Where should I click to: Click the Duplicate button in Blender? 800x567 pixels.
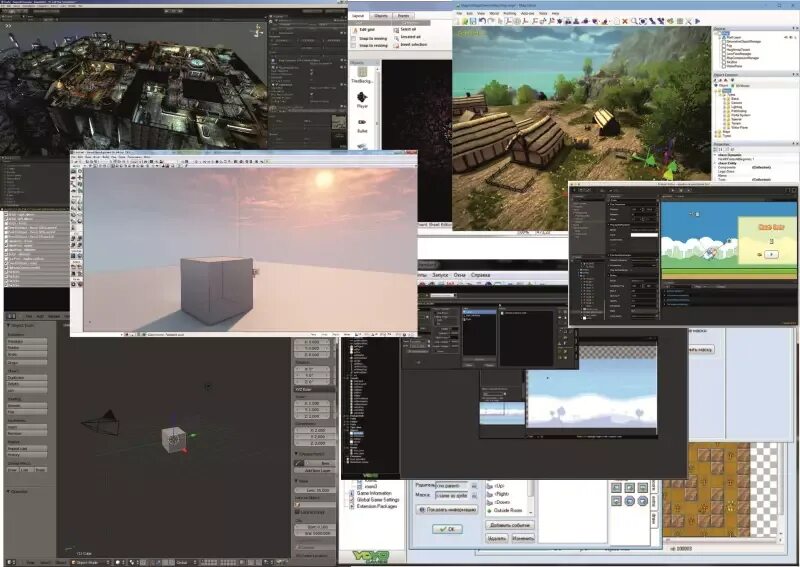27,377
